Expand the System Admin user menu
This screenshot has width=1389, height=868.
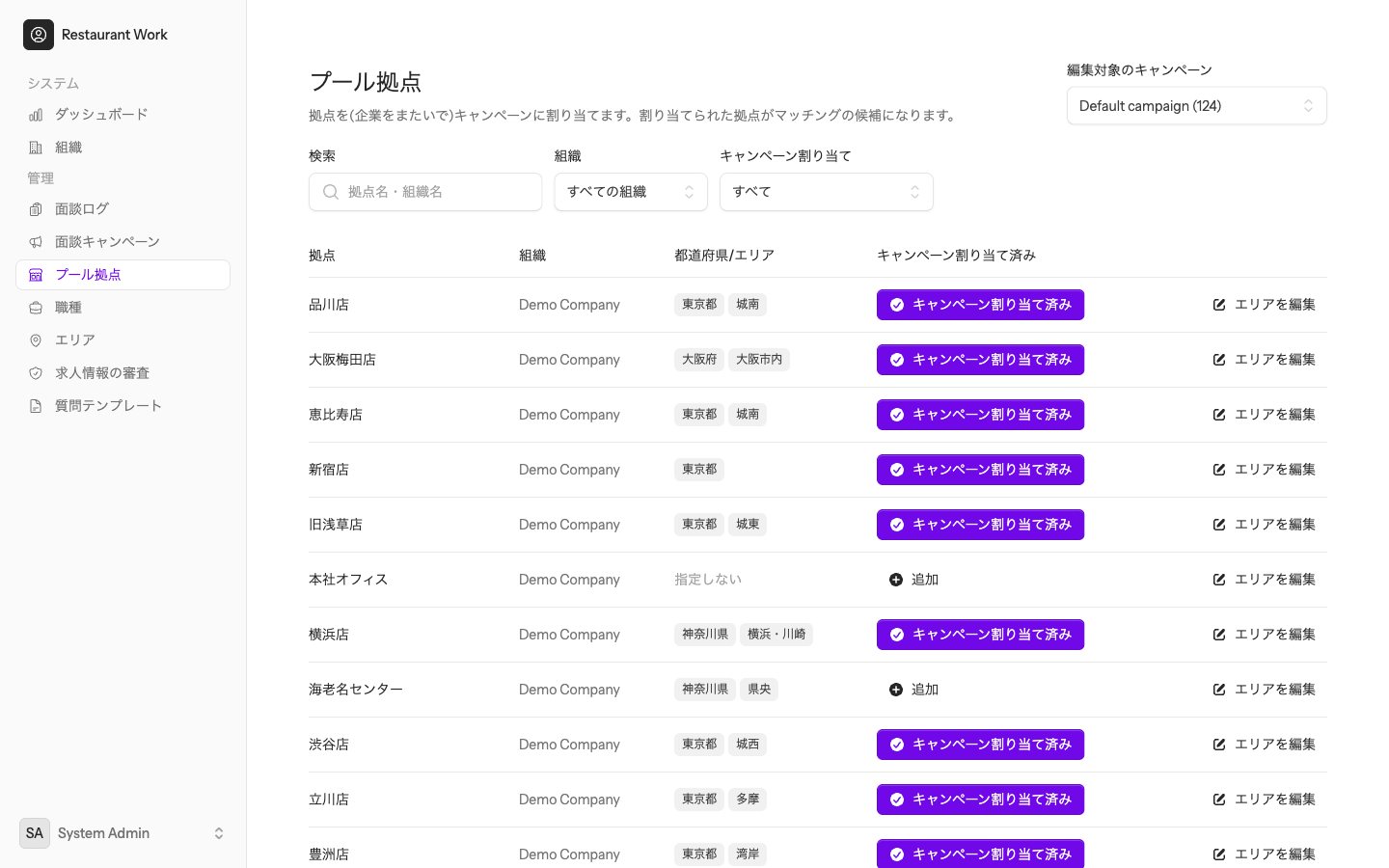(x=123, y=833)
